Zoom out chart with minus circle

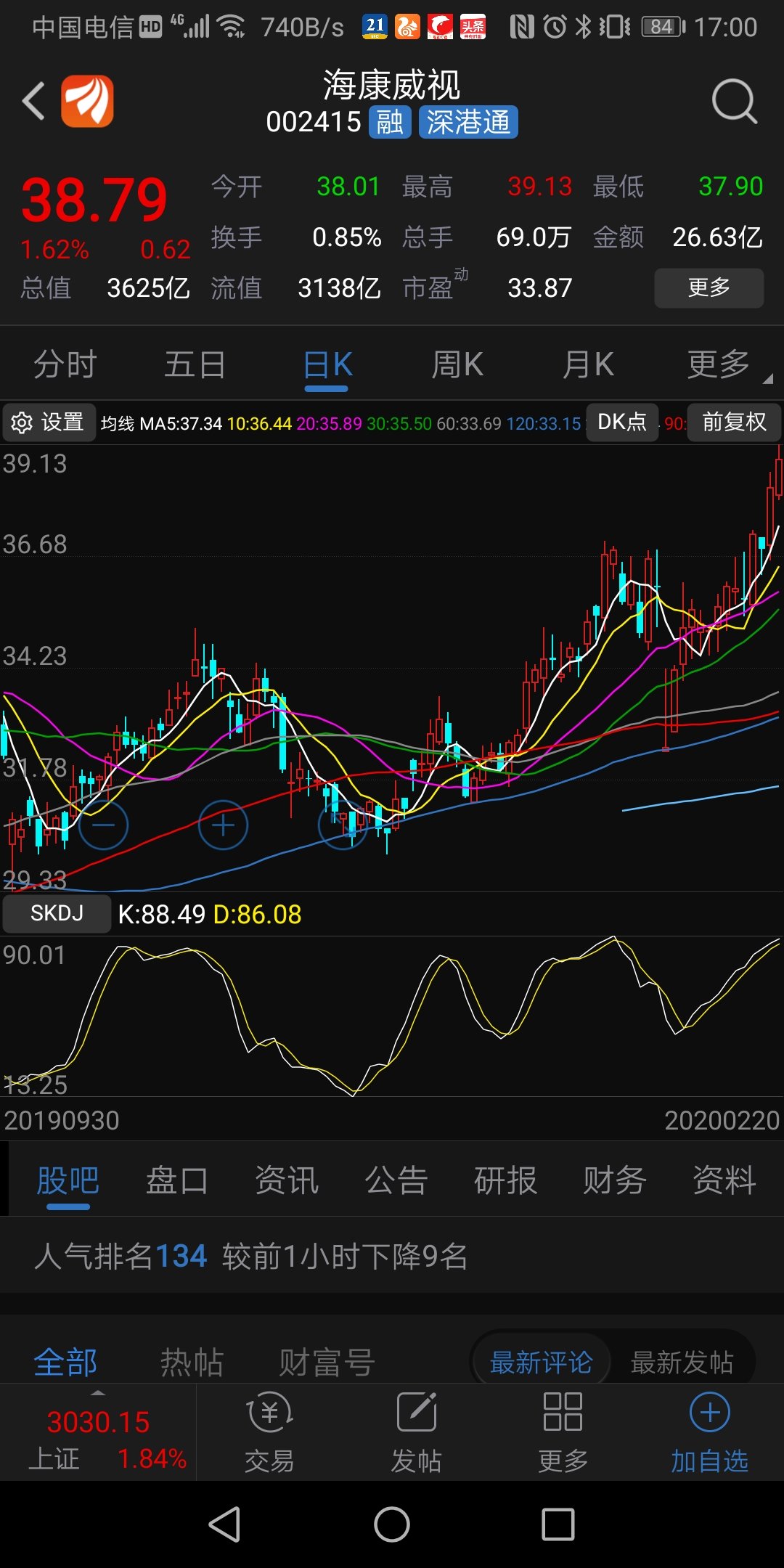[103, 825]
